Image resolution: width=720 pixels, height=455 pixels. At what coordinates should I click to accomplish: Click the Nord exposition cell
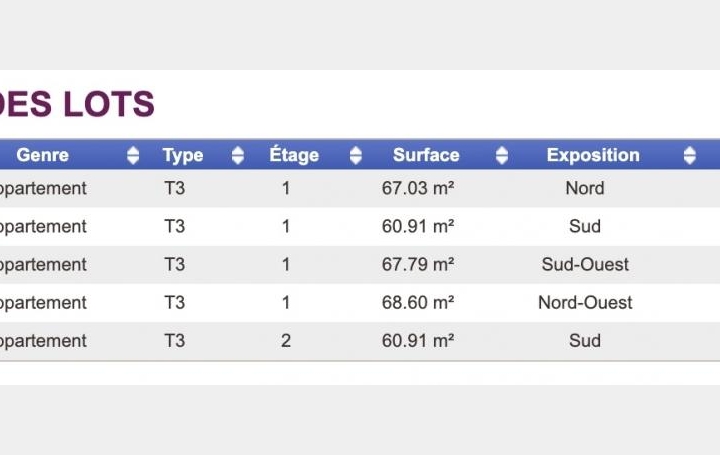click(x=585, y=188)
